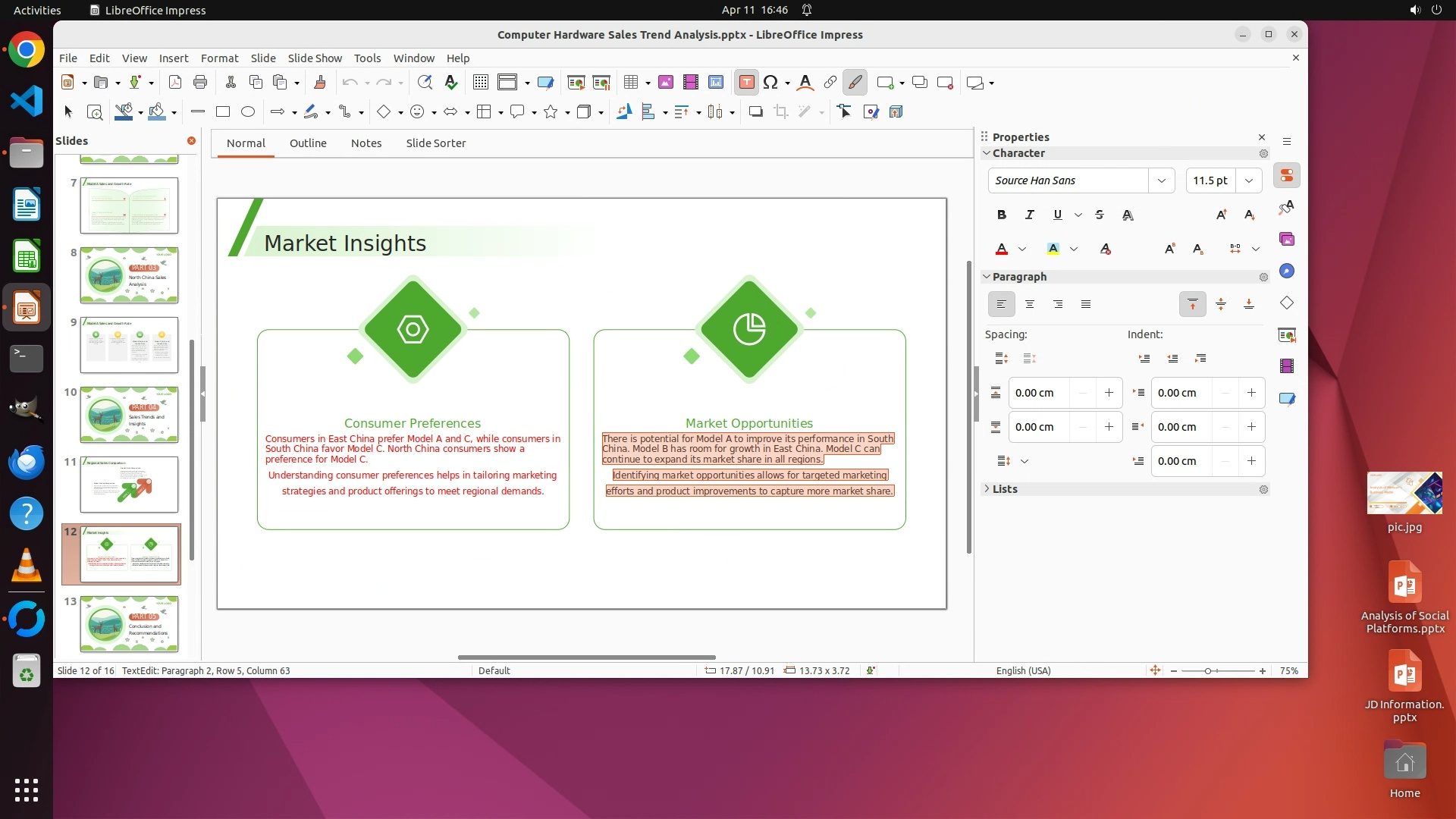Click the Insert Special Character omega icon
The width and height of the screenshot is (1456, 819).
[770, 83]
